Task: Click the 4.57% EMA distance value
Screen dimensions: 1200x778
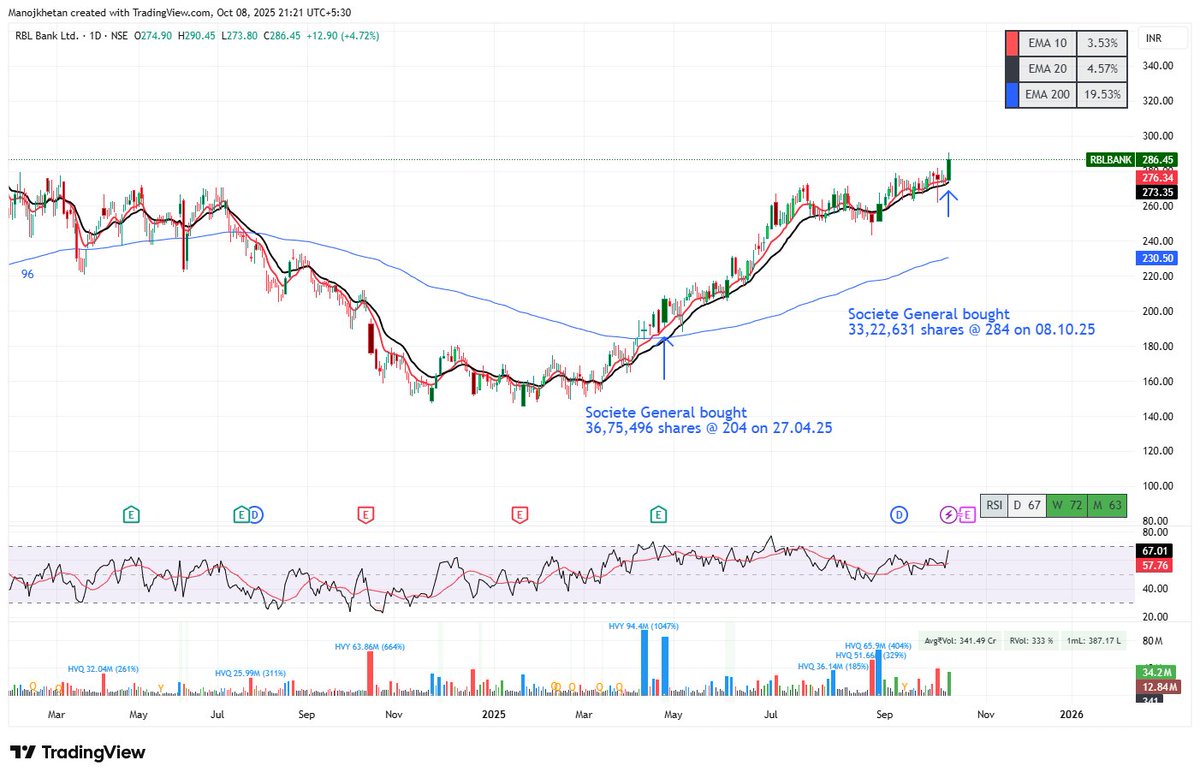Action: click(x=1103, y=69)
